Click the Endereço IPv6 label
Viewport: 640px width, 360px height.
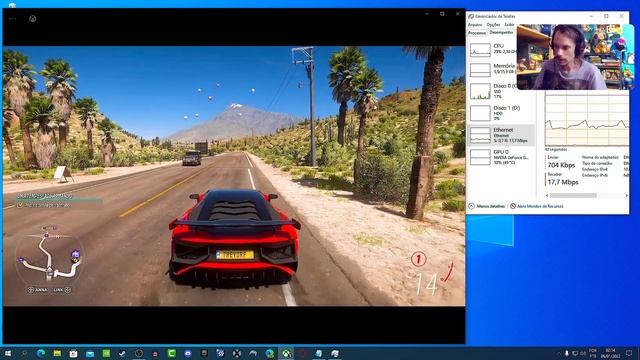click(595, 175)
